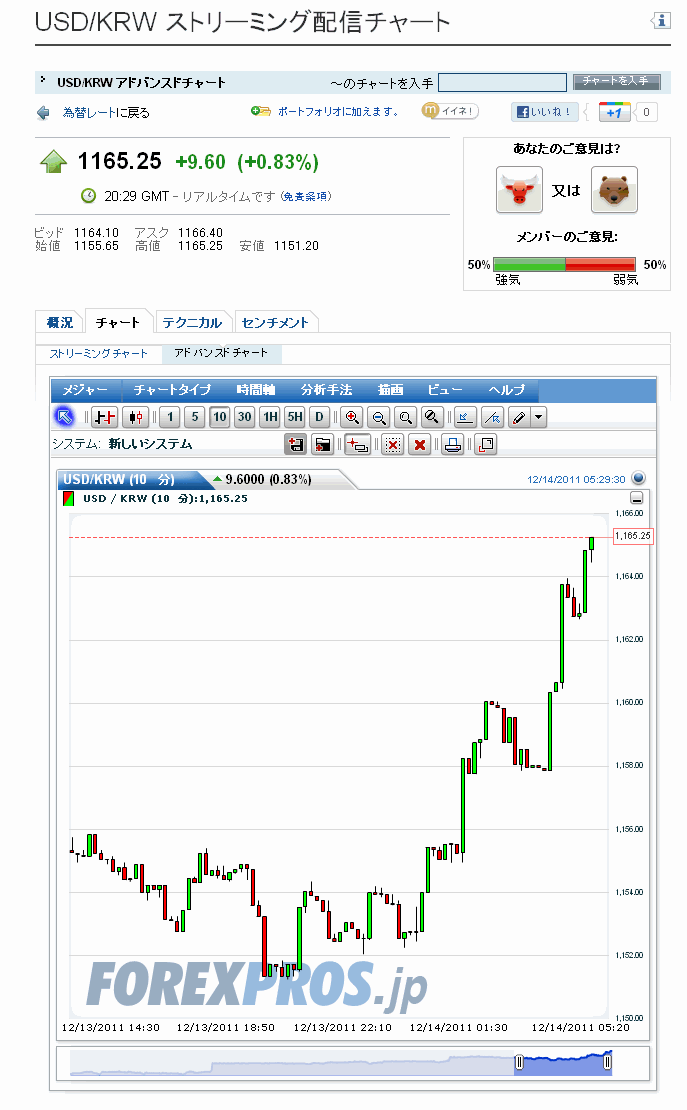Click the red X delete icon
687x1110 pixels.
(x=420, y=445)
